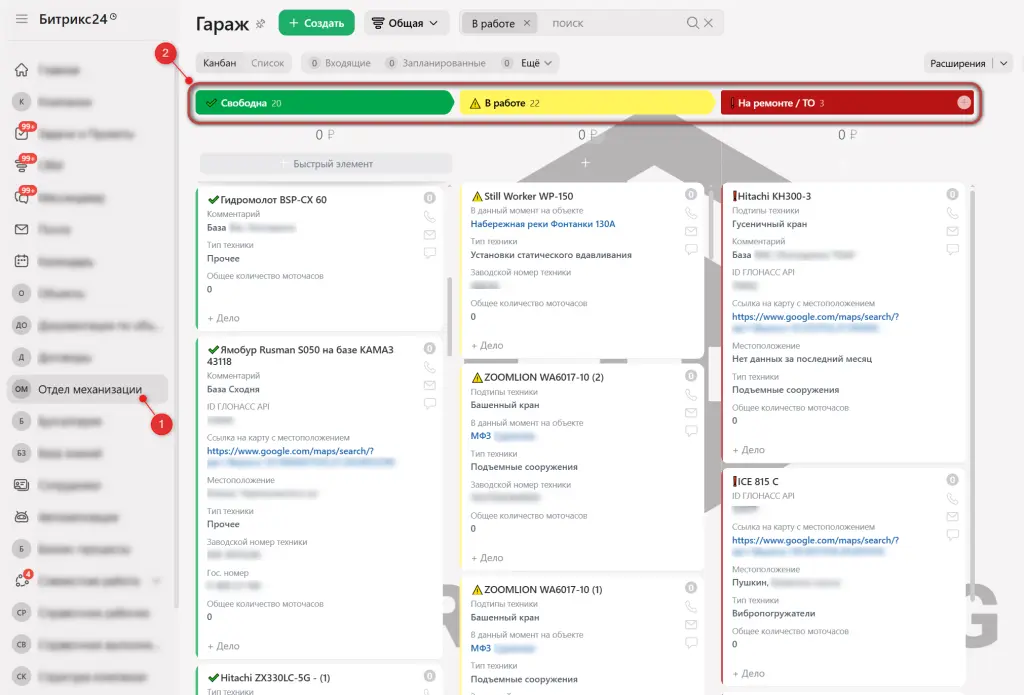
Task: Click the search input field
Action: [614, 23]
